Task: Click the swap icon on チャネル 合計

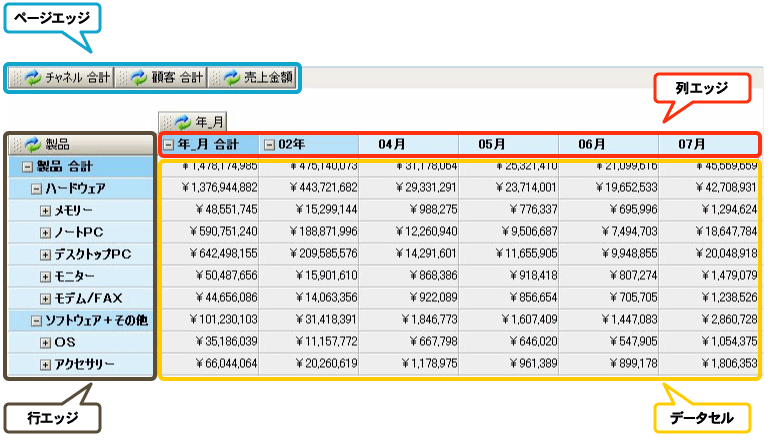Action: tap(33, 77)
